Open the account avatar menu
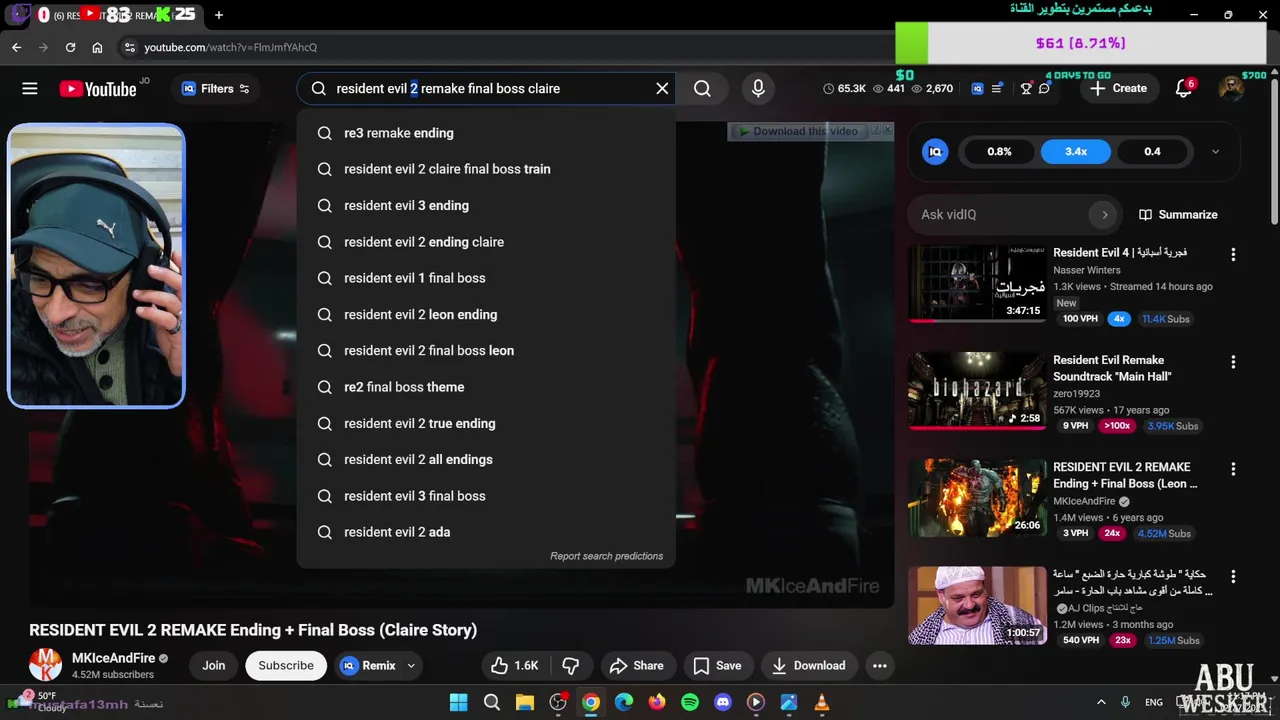 1232,89
